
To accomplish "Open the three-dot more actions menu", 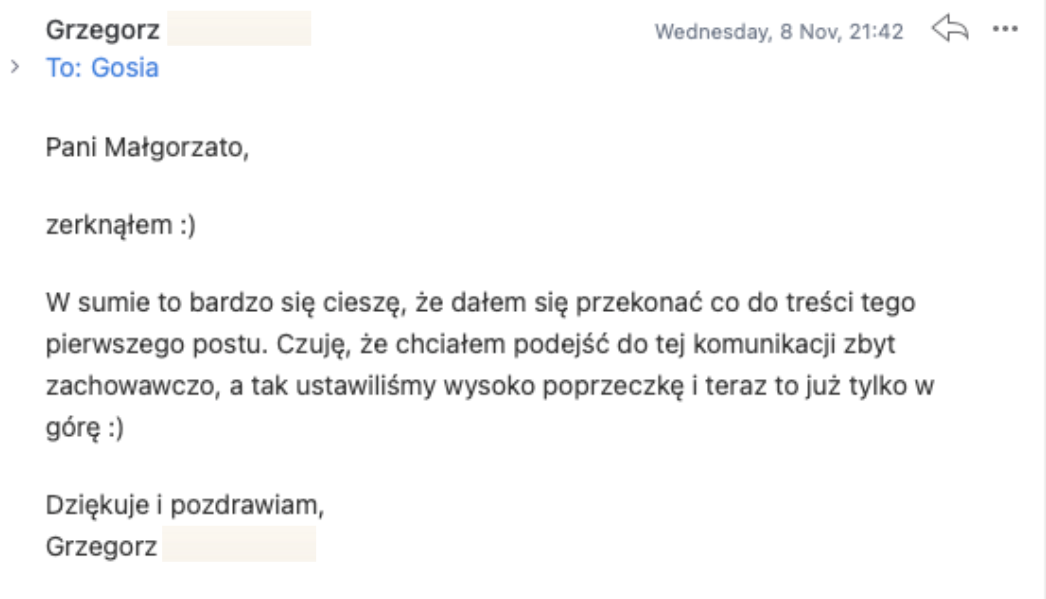I will click(1003, 30).
